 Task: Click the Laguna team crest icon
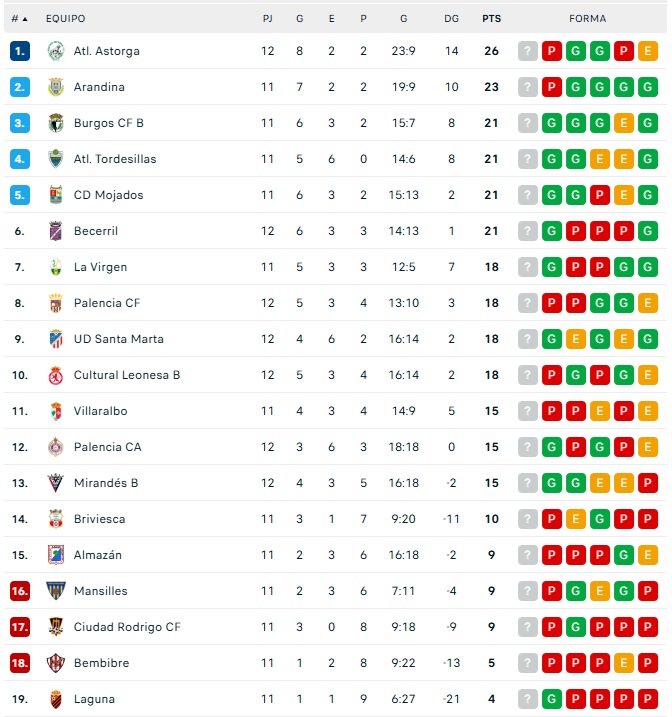pos(55,699)
